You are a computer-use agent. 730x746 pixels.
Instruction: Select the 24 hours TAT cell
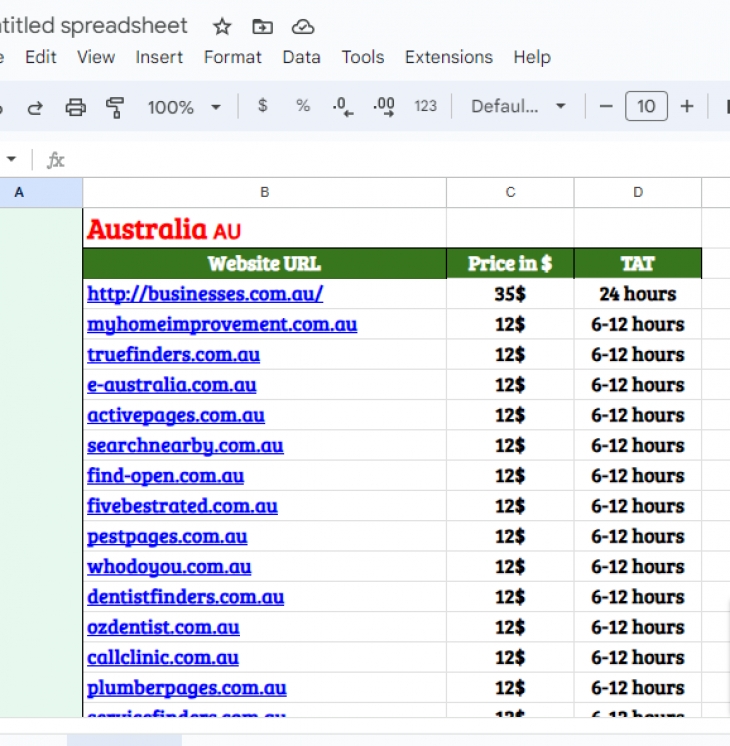tap(638, 294)
